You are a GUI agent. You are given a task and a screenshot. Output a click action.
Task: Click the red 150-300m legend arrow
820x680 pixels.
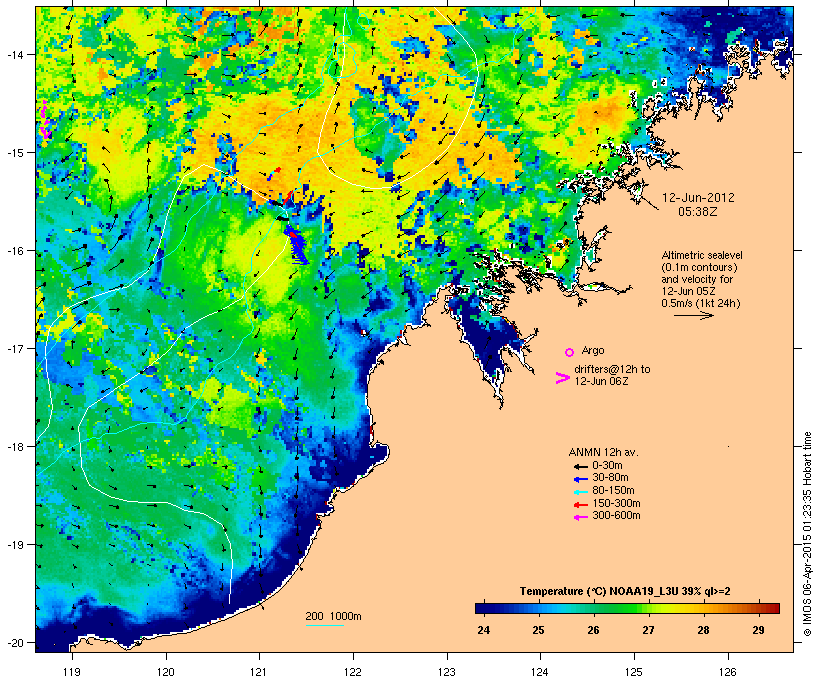[580, 504]
